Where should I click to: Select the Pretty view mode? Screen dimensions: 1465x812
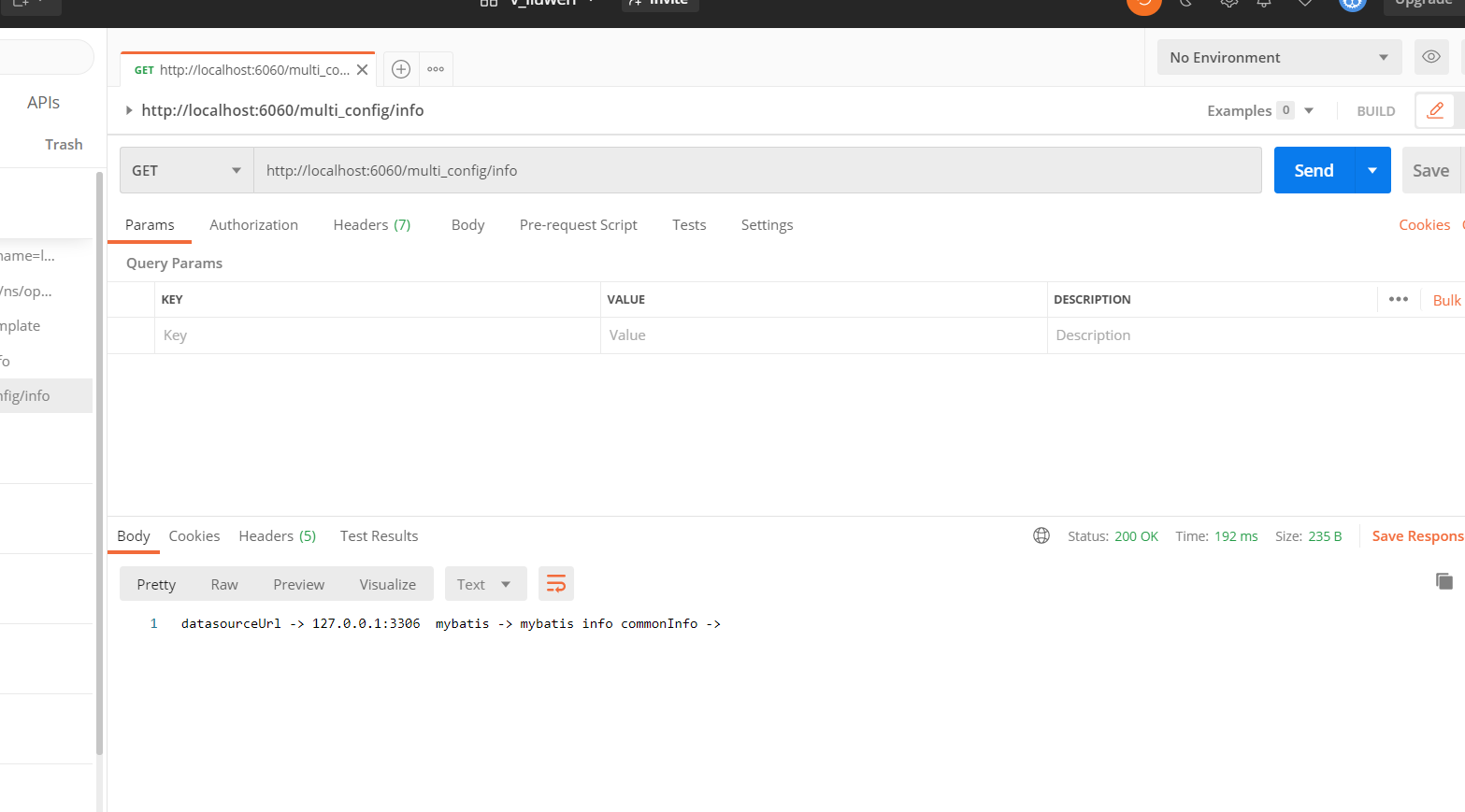coord(156,584)
